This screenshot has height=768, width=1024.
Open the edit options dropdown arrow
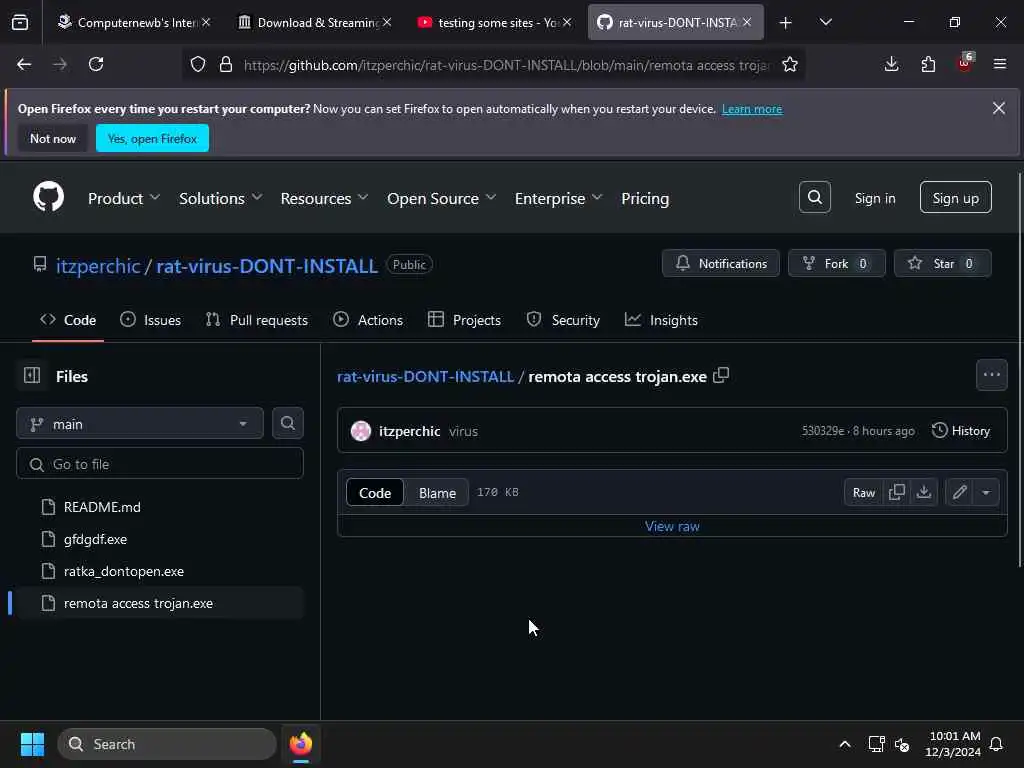click(x=986, y=492)
